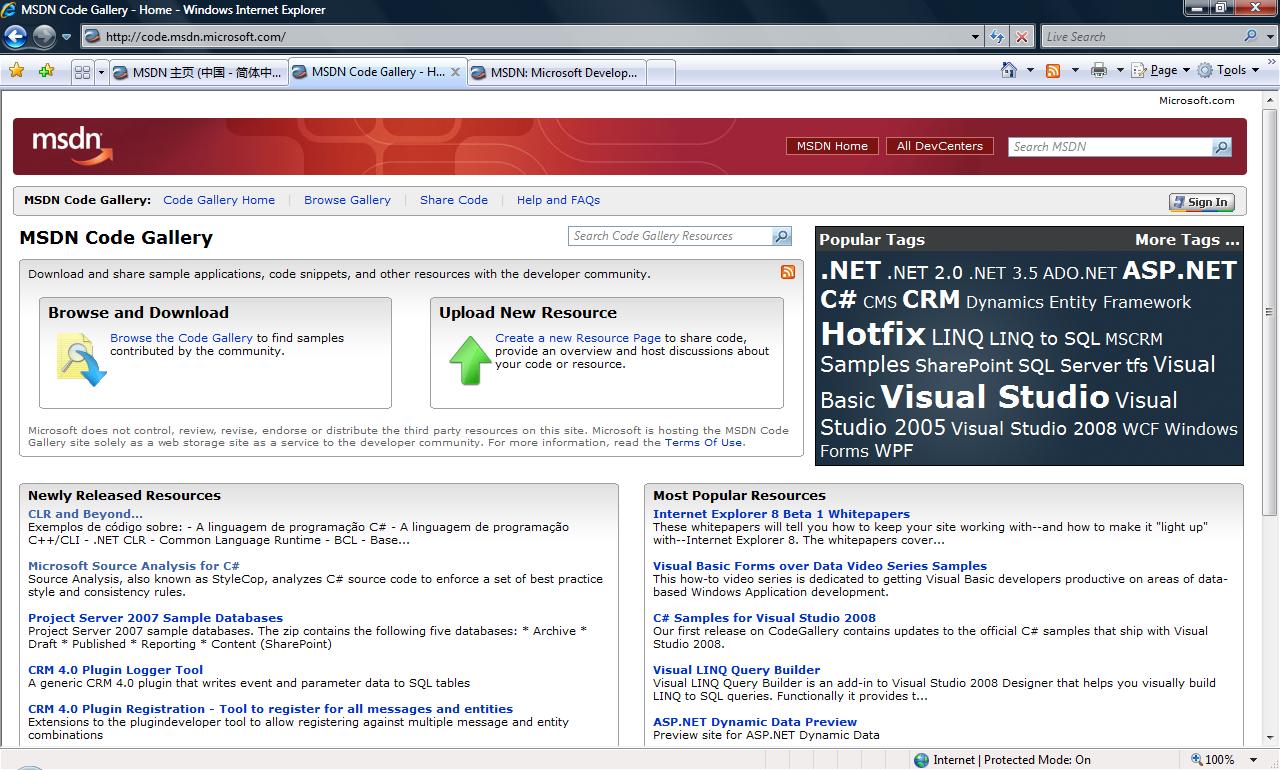Start search with Live Search magnifier icon
Viewport: 1280px width, 770px height.
point(1250,37)
